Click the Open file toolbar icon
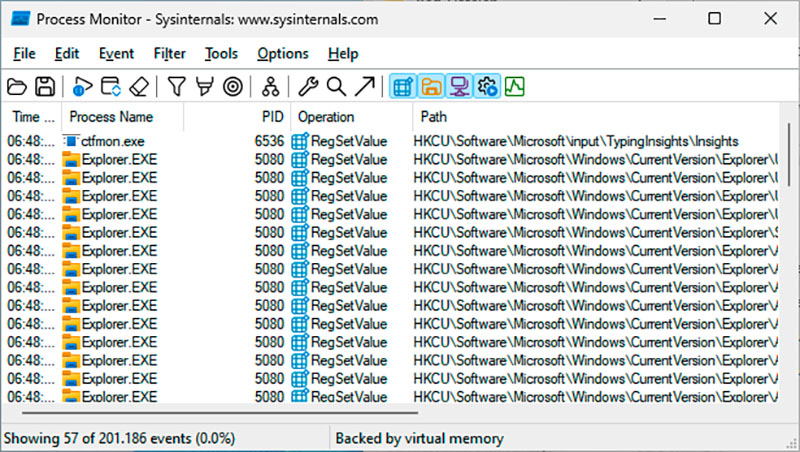Viewport: 800px width, 452px height. (17, 87)
